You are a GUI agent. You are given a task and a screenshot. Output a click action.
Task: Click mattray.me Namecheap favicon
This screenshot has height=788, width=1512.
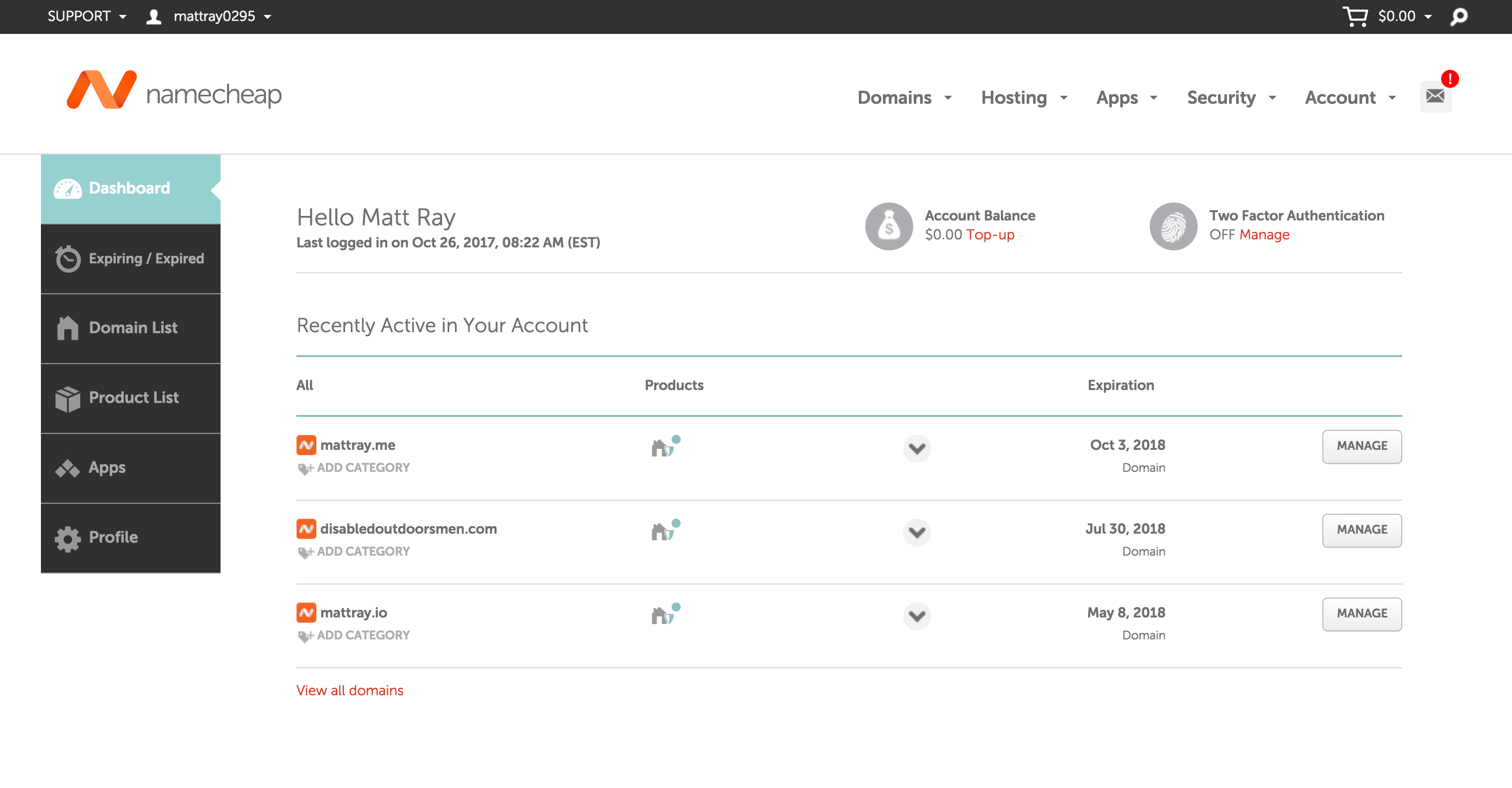[306, 445]
